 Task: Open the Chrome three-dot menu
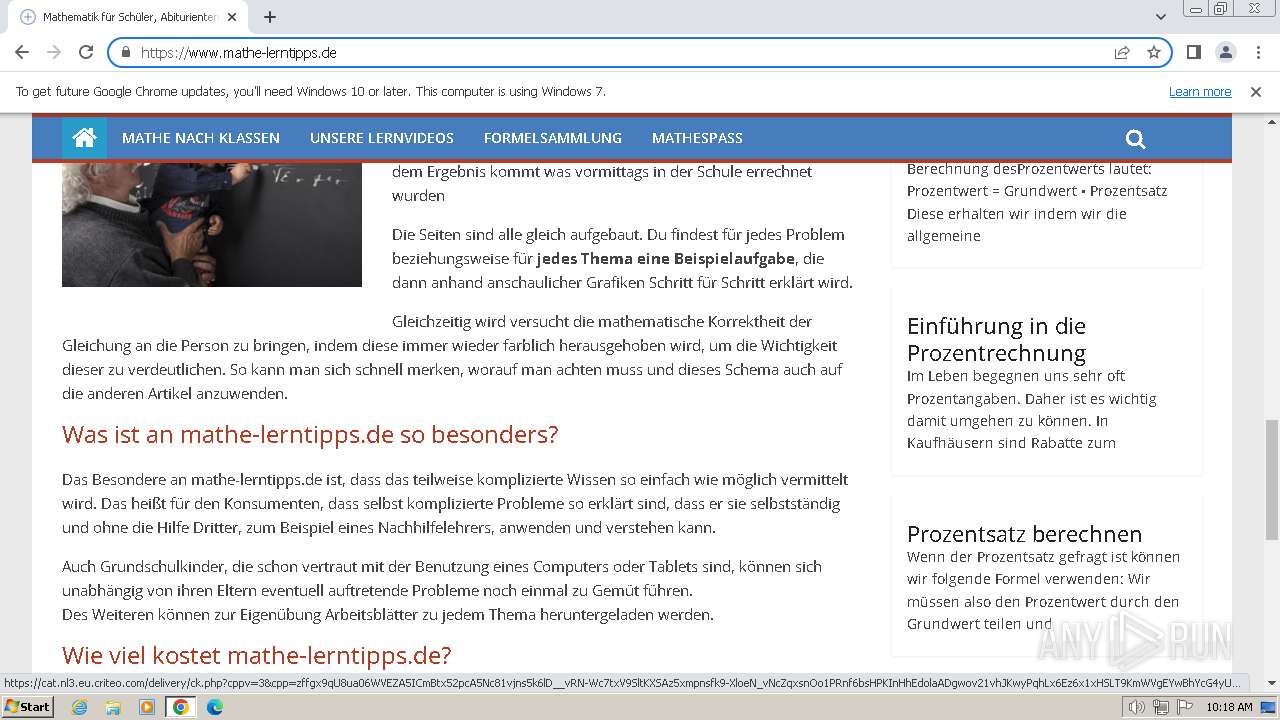[1257, 52]
